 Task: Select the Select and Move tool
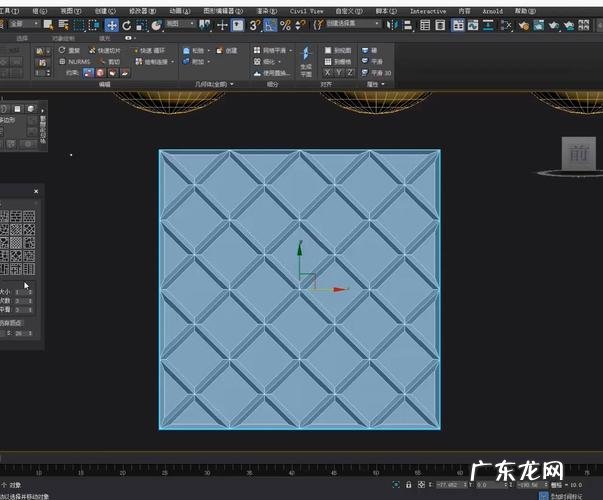pos(112,24)
